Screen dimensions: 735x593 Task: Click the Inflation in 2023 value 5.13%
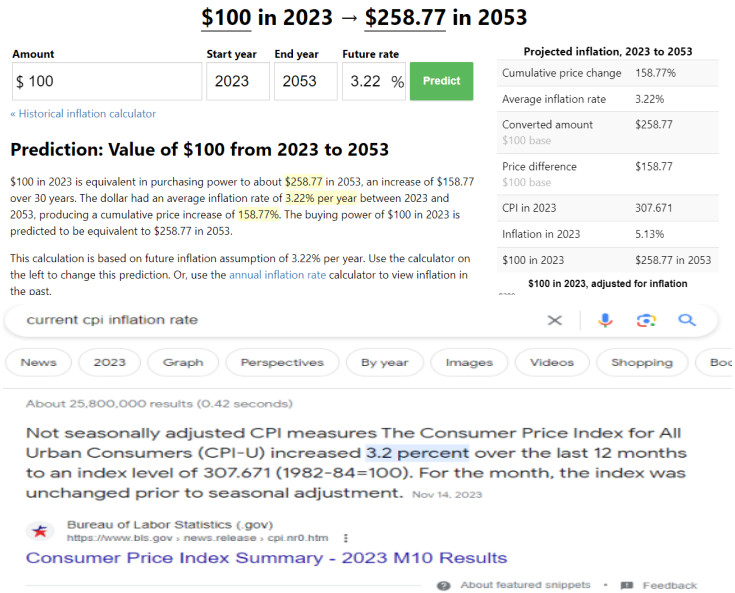click(649, 234)
